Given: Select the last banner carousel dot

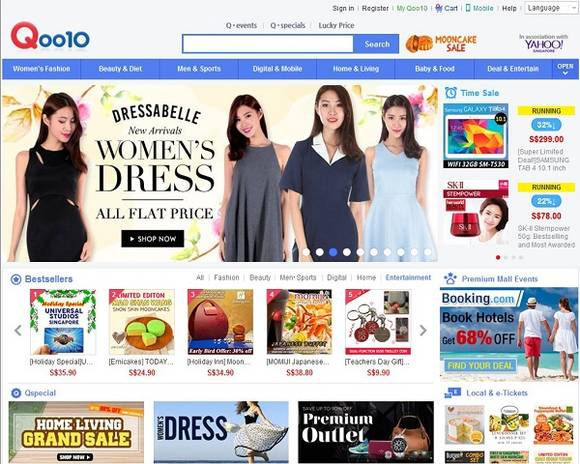Looking at the screenshot, I should click(428, 252).
